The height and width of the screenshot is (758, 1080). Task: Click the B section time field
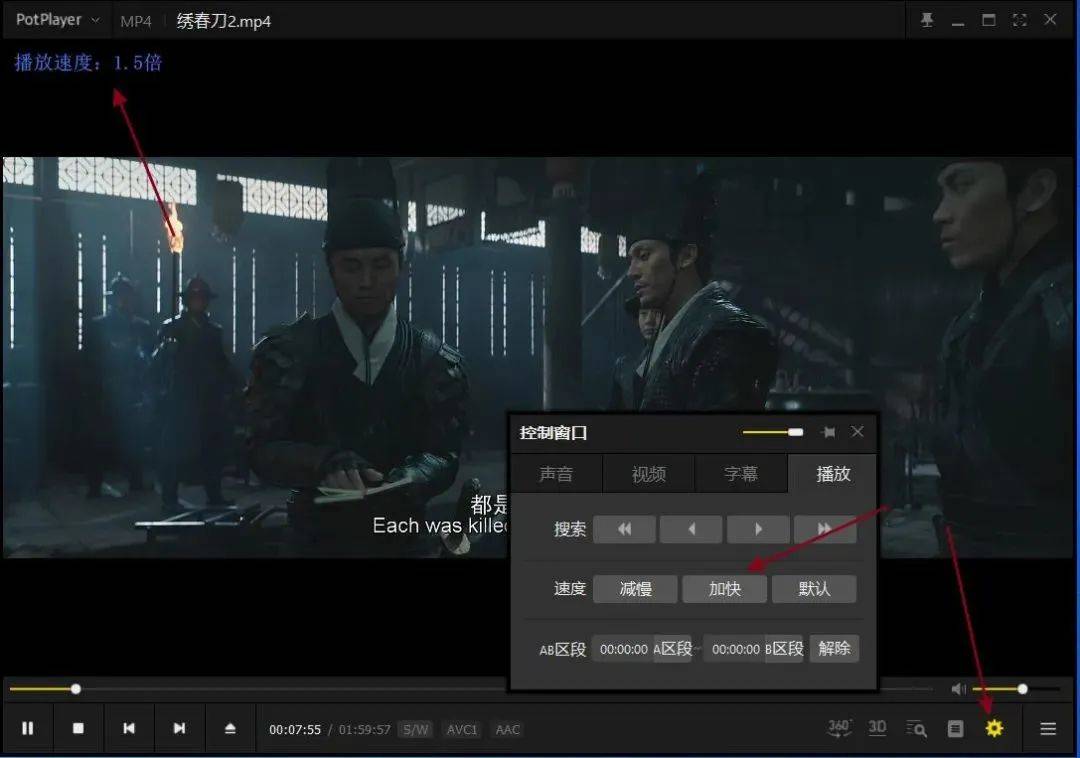click(x=735, y=649)
